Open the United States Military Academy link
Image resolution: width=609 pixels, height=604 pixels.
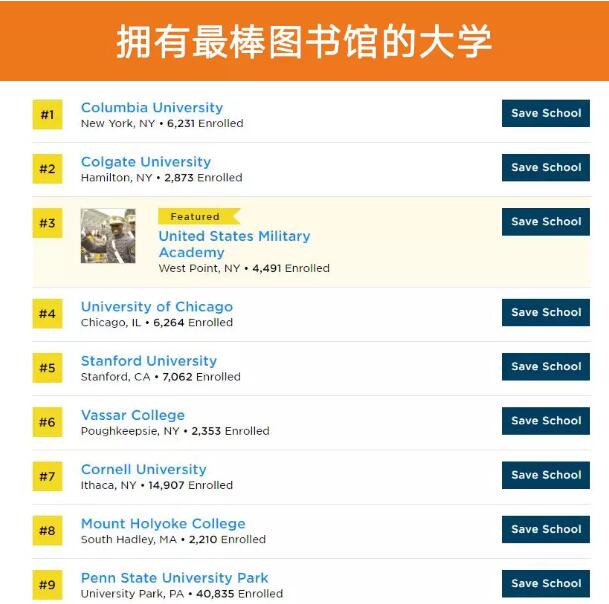click(x=235, y=244)
